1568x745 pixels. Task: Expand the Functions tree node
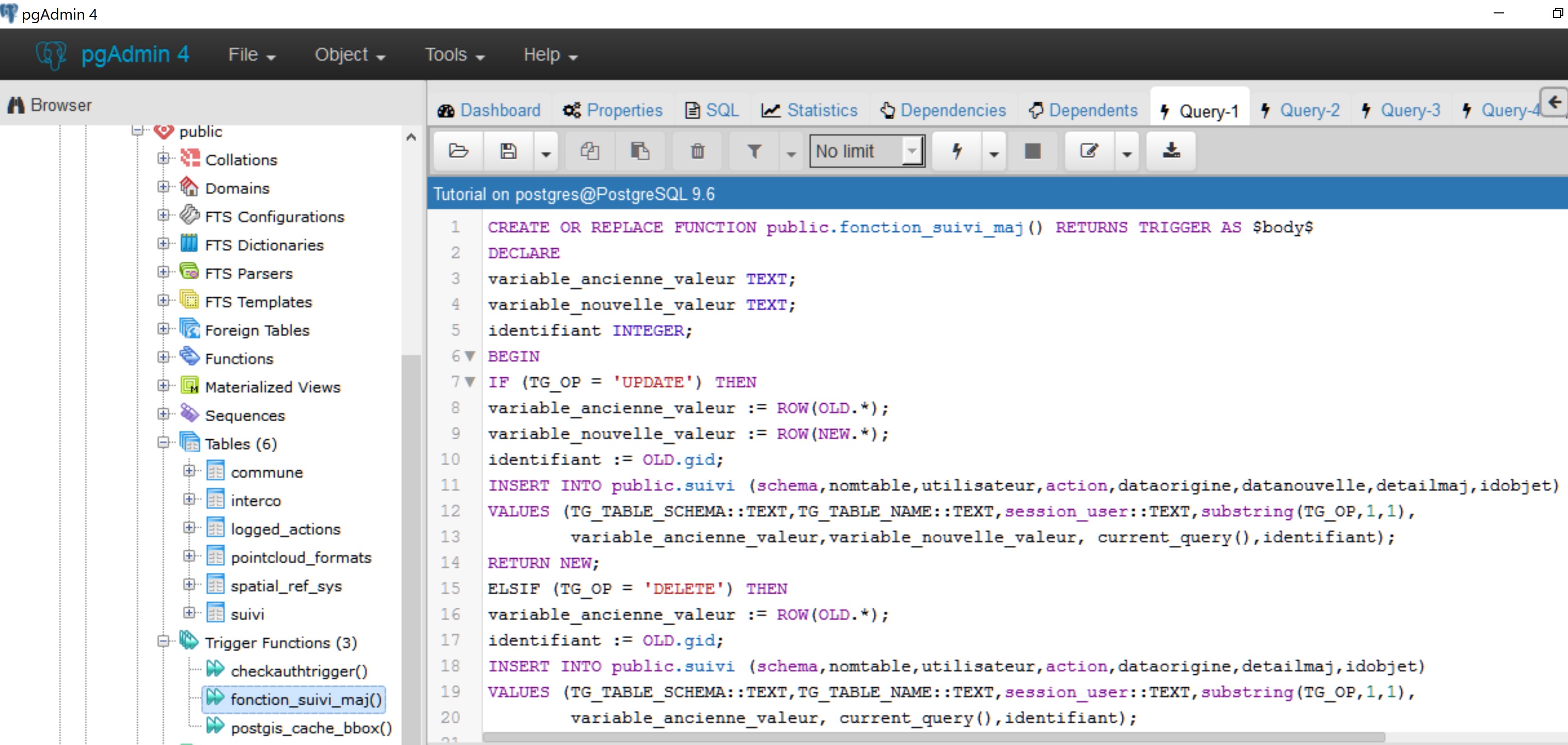point(163,357)
